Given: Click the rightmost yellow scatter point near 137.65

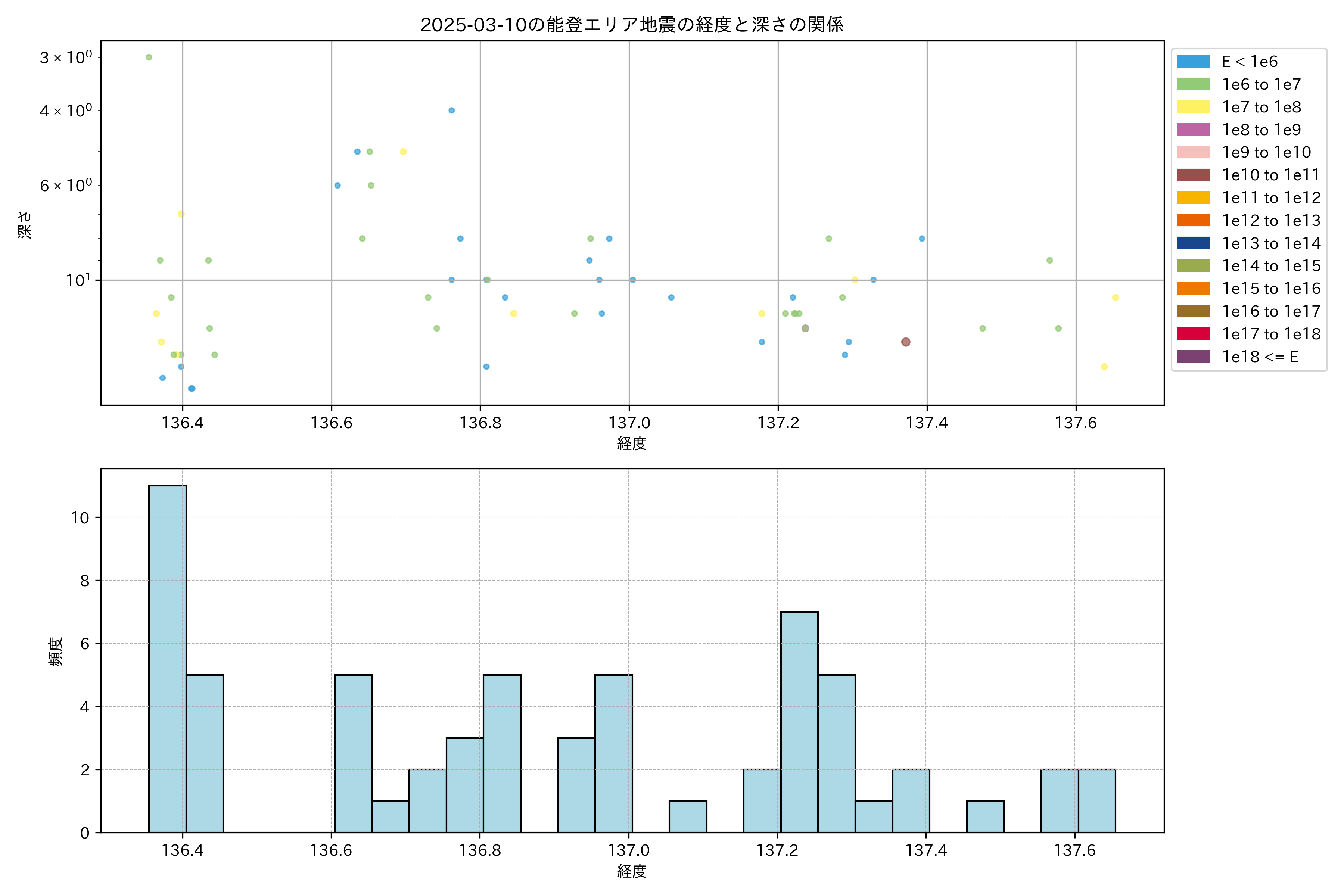Looking at the screenshot, I should (x=1115, y=297).
